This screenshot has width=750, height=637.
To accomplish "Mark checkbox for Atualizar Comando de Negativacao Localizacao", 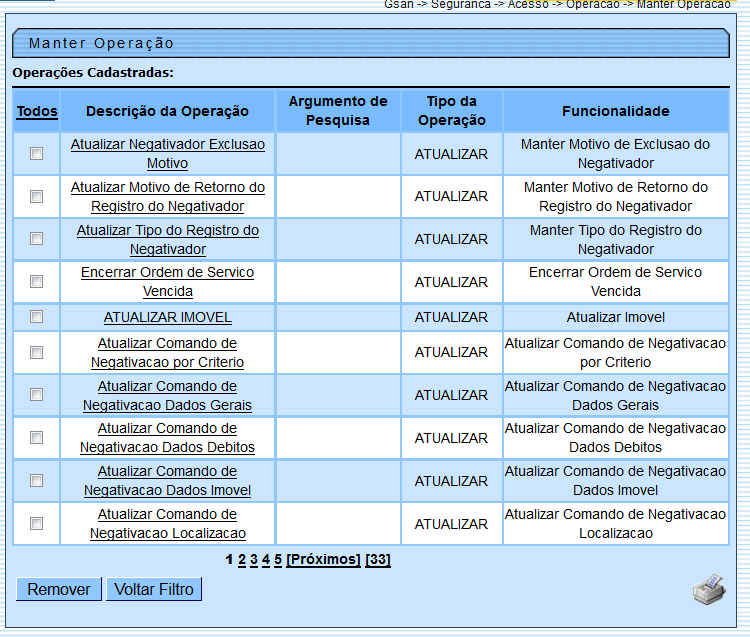I will [37, 524].
